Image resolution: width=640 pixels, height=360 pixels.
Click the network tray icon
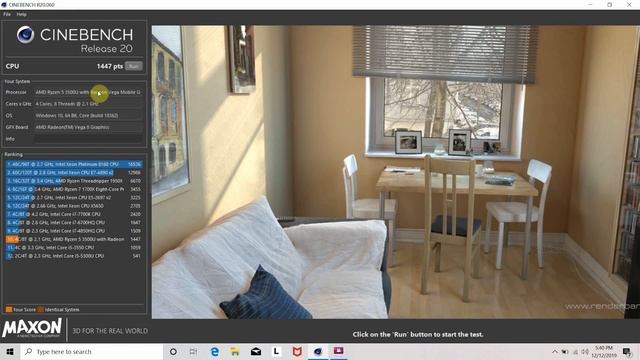576,351
